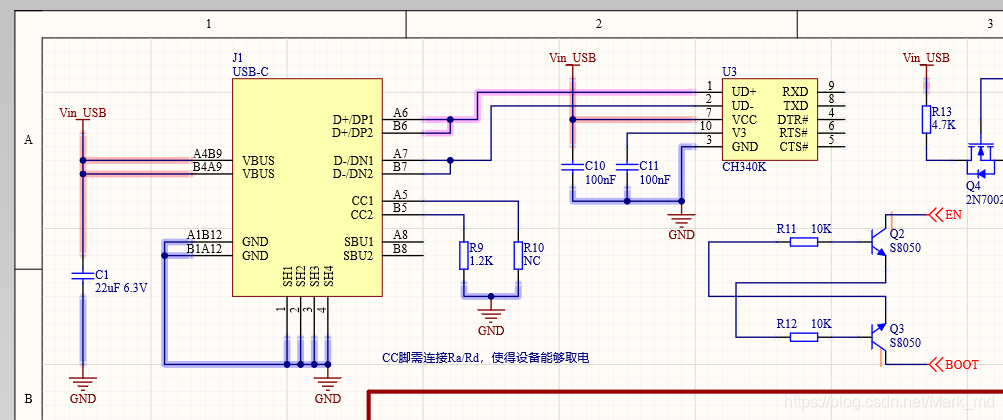This screenshot has height=420, width=1003.
Task: Click the 22uF 6.3V value text
Action: tap(122, 288)
